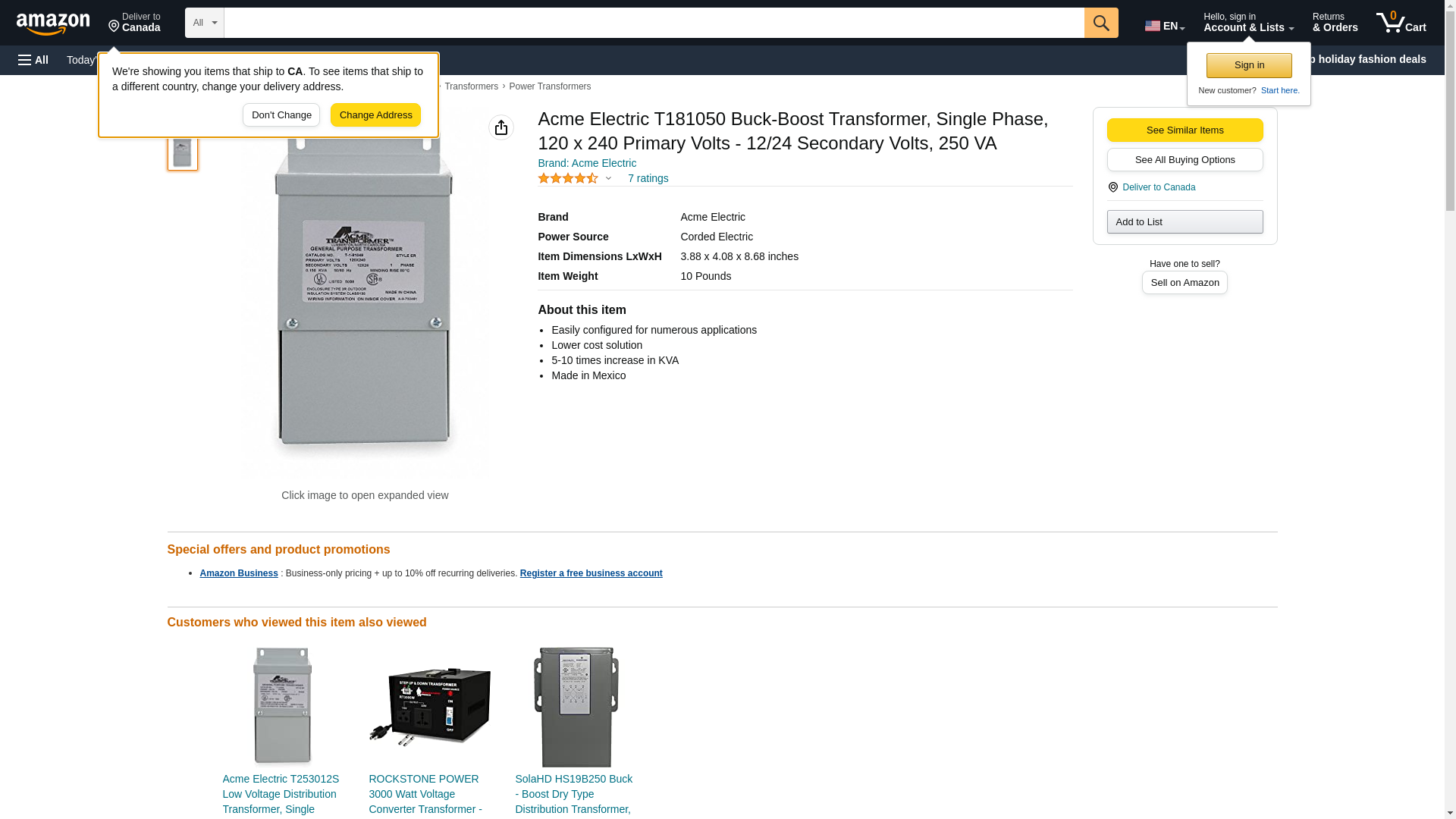
Task: Click See All Buying Options
Action: click(1185, 159)
